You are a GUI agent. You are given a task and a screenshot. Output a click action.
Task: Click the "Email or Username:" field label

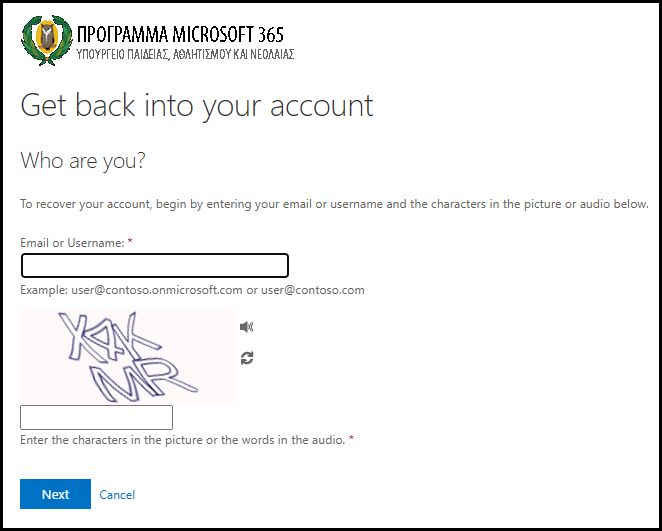point(72,243)
